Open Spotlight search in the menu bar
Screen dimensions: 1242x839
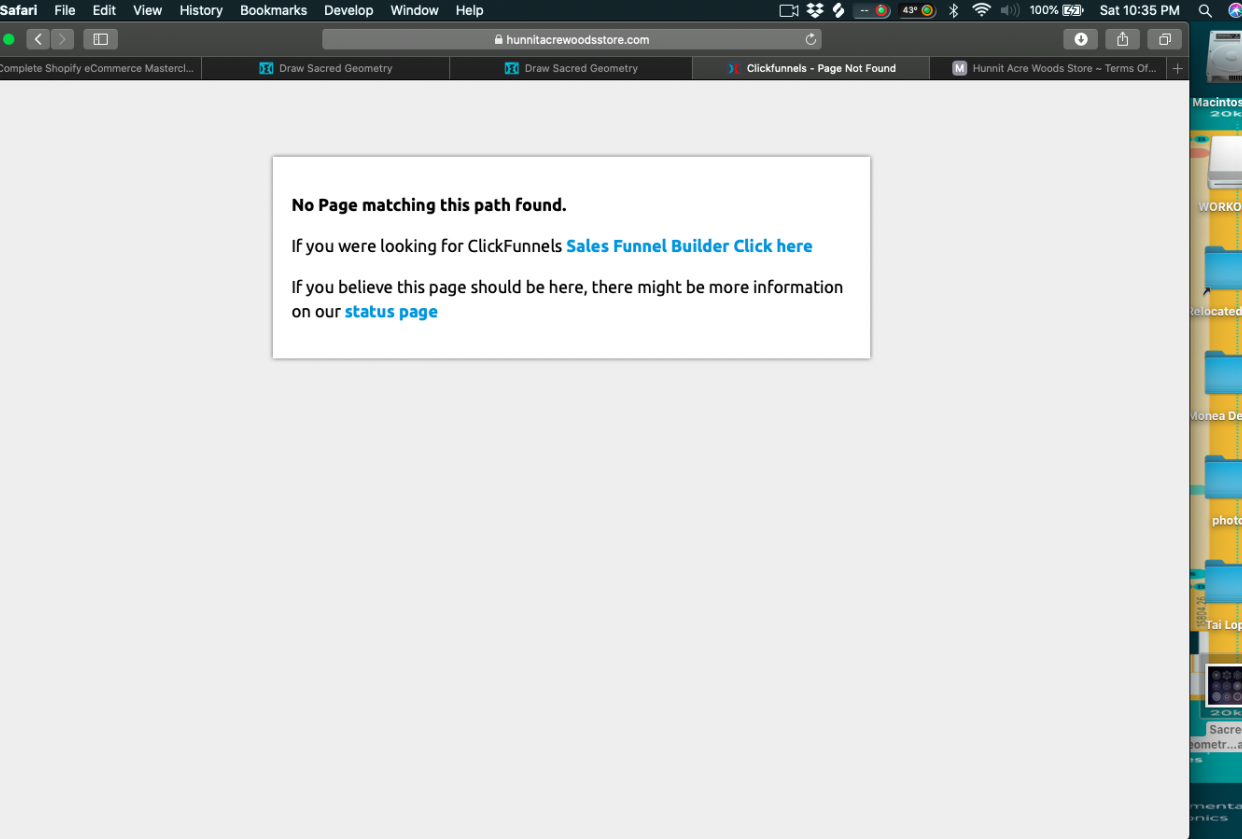pos(1205,10)
